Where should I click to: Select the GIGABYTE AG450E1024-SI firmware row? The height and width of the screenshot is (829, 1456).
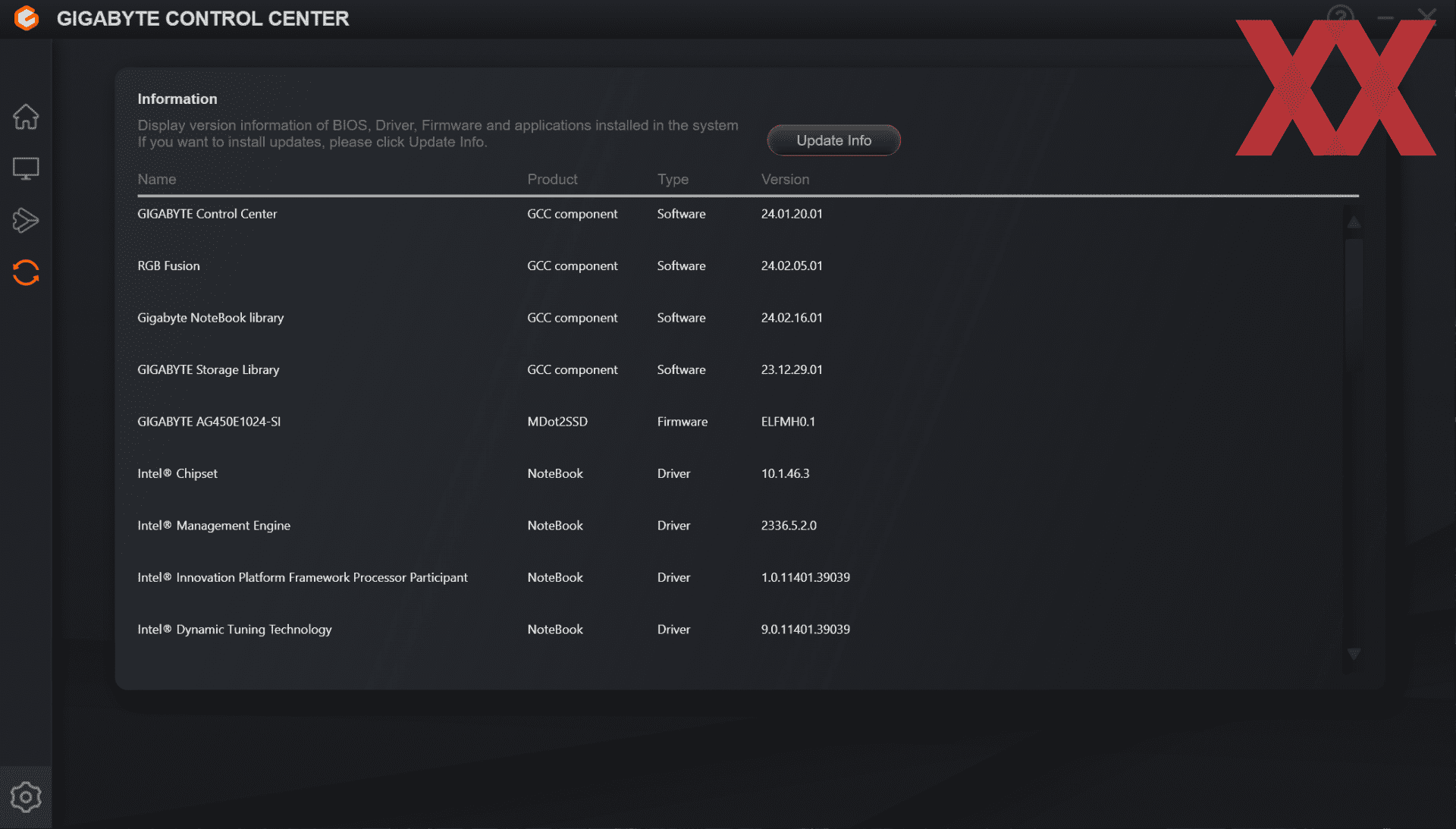pyautogui.click(x=209, y=422)
